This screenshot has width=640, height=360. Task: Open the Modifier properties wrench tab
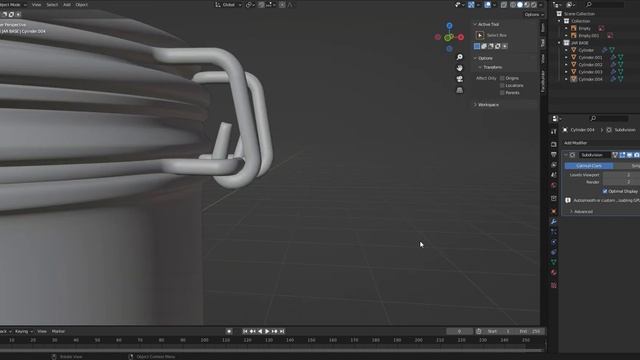pyautogui.click(x=553, y=222)
